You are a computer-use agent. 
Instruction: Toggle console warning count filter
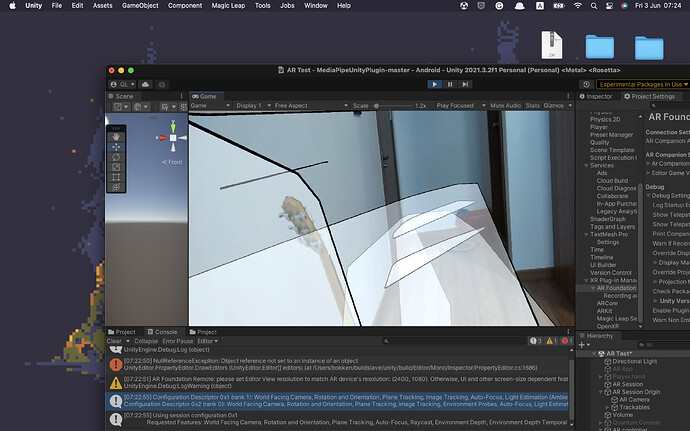click(551, 341)
